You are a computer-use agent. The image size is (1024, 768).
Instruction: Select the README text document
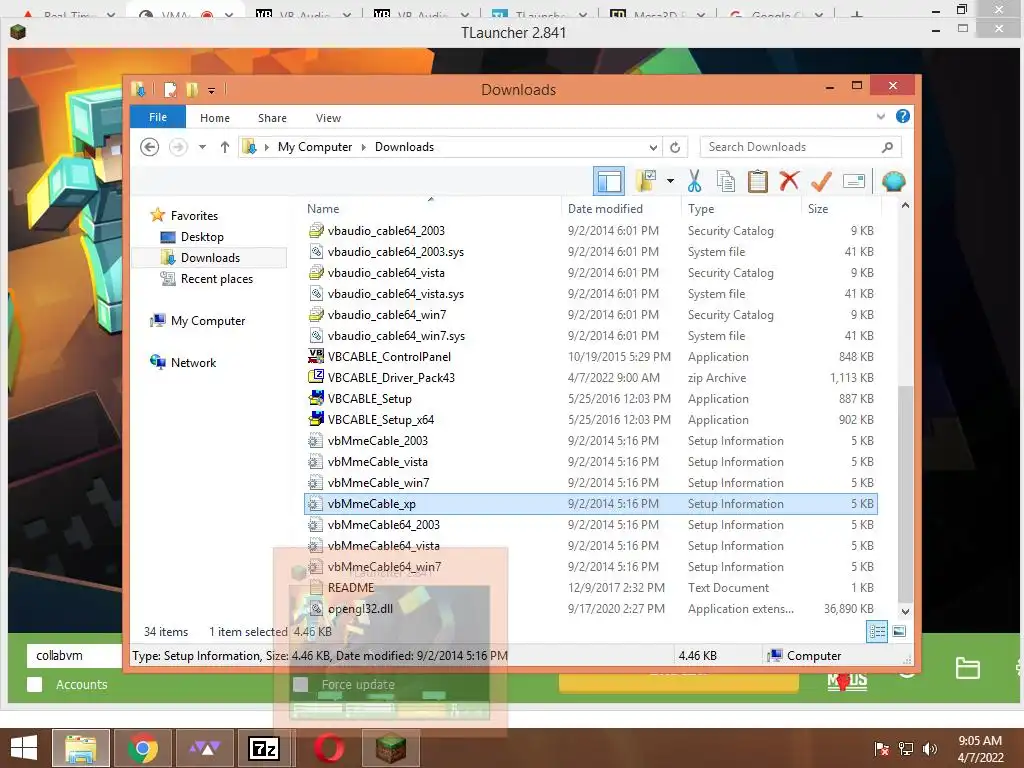click(x=590, y=588)
